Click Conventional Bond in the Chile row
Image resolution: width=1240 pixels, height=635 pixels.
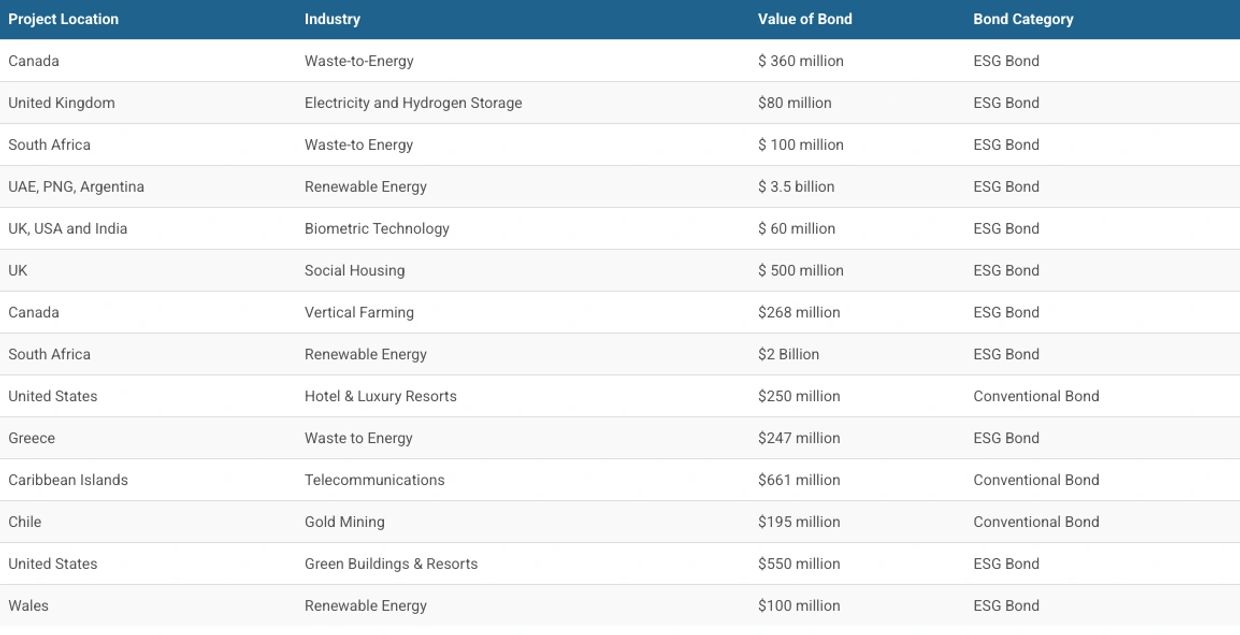[1036, 523]
